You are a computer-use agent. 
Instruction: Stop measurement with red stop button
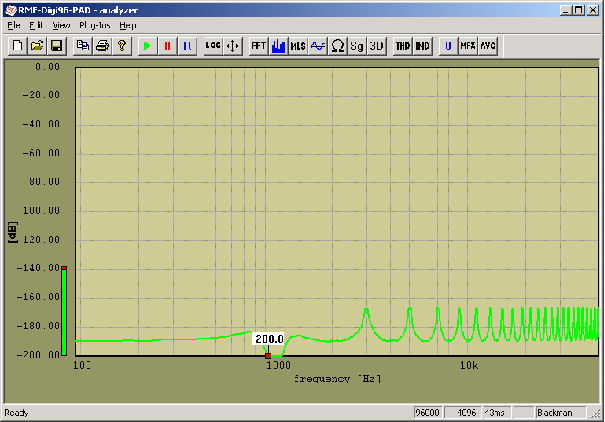(x=167, y=46)
